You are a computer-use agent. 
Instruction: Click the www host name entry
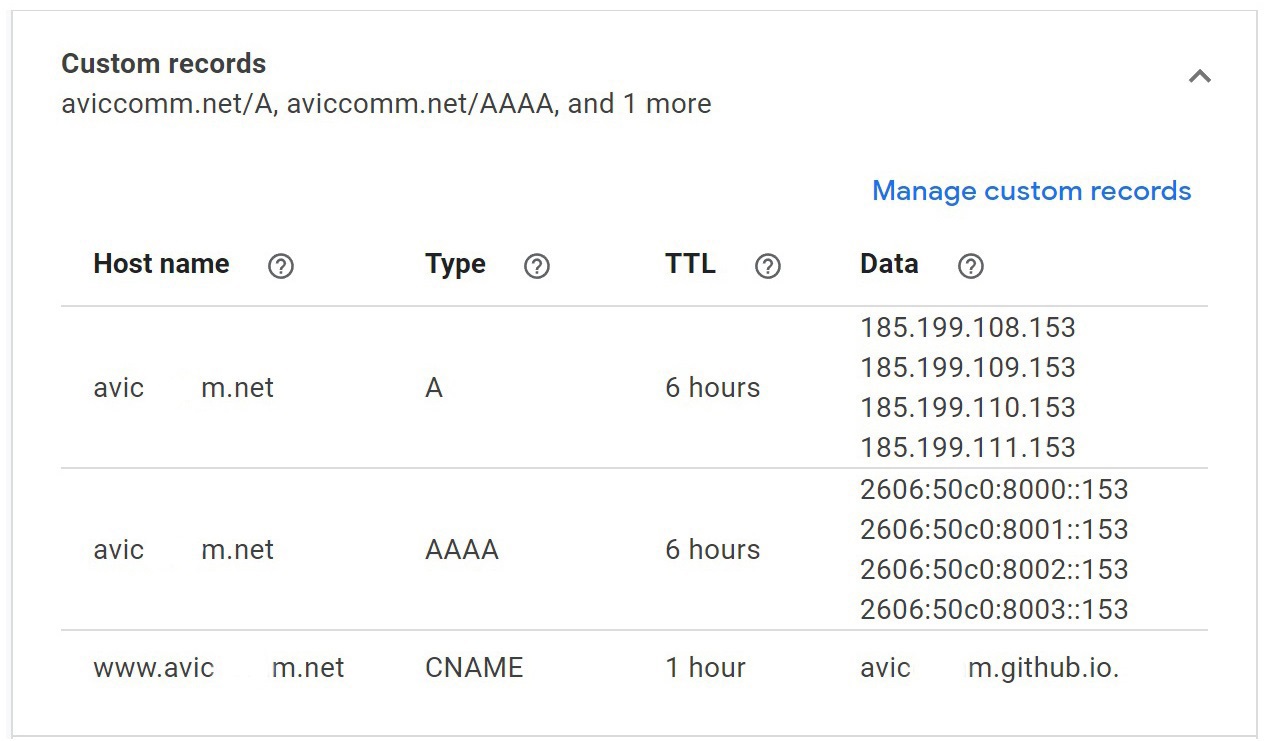pos(218,668)
